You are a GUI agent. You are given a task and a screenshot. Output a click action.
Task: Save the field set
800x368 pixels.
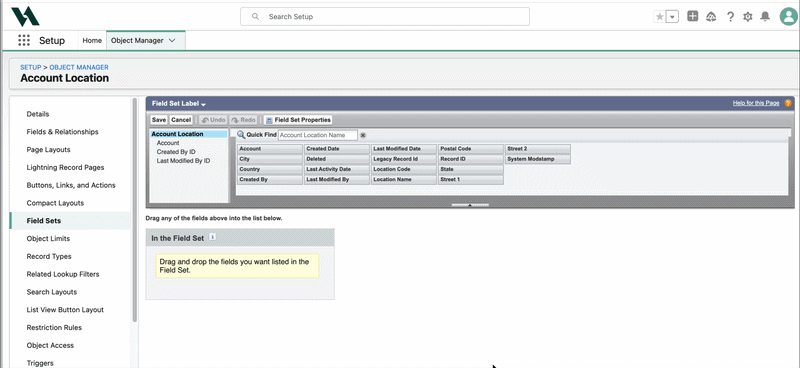tap(159, 120)
